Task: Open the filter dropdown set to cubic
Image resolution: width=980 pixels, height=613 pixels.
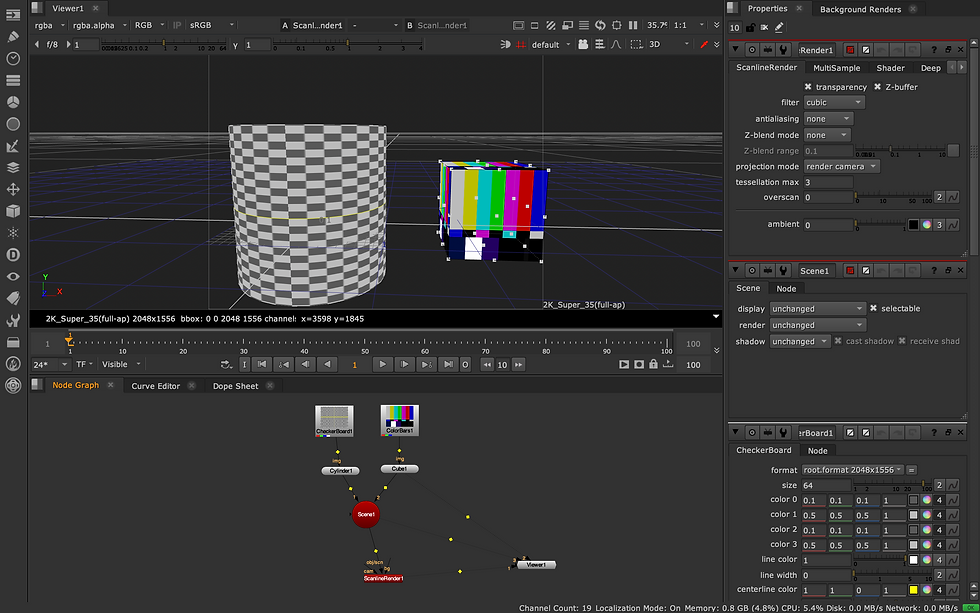Action: 834,102
